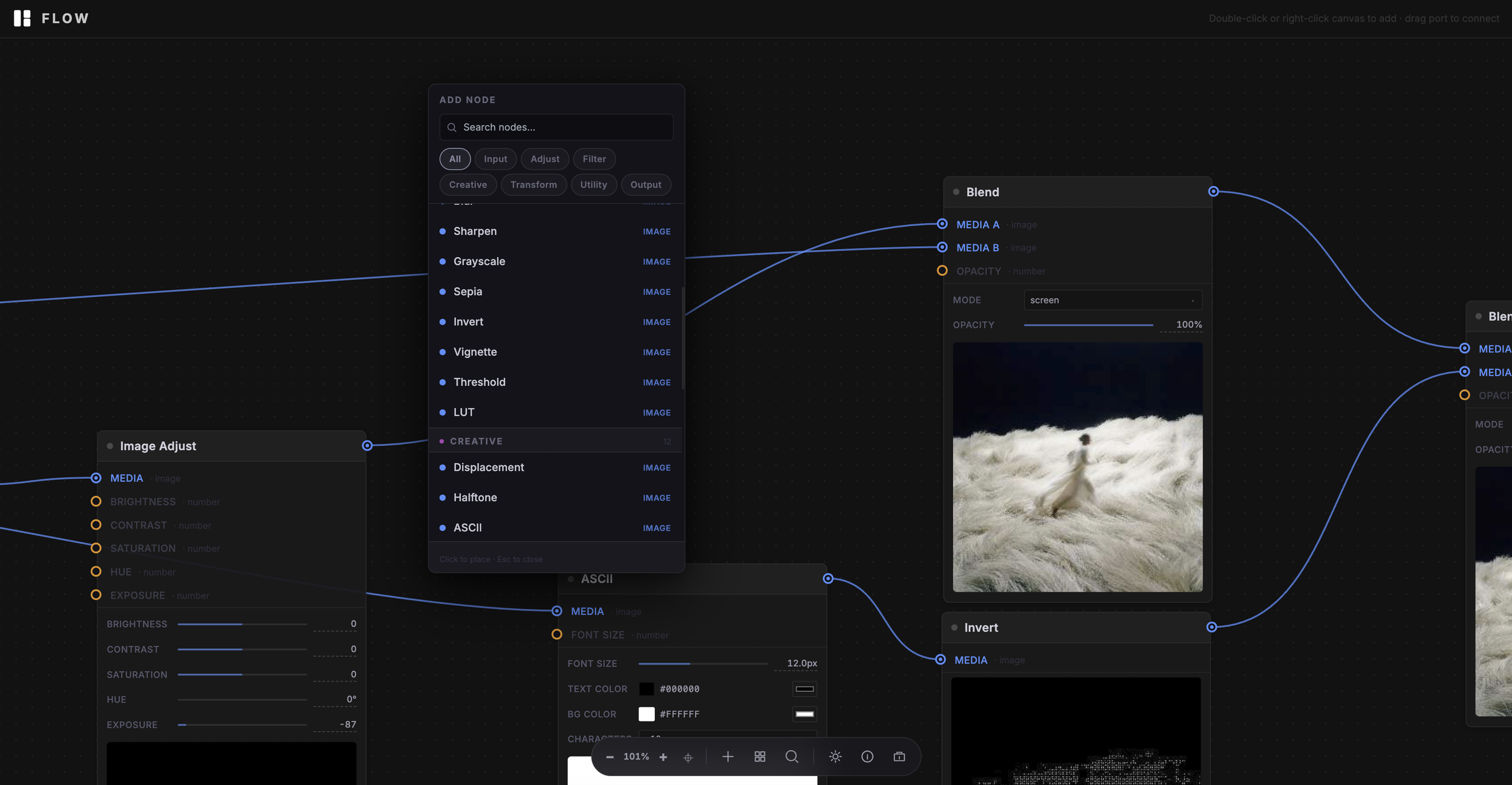Click the white BG color swatch
Viewport: 1512px width, 785px height.
click(x=647, y=714)
